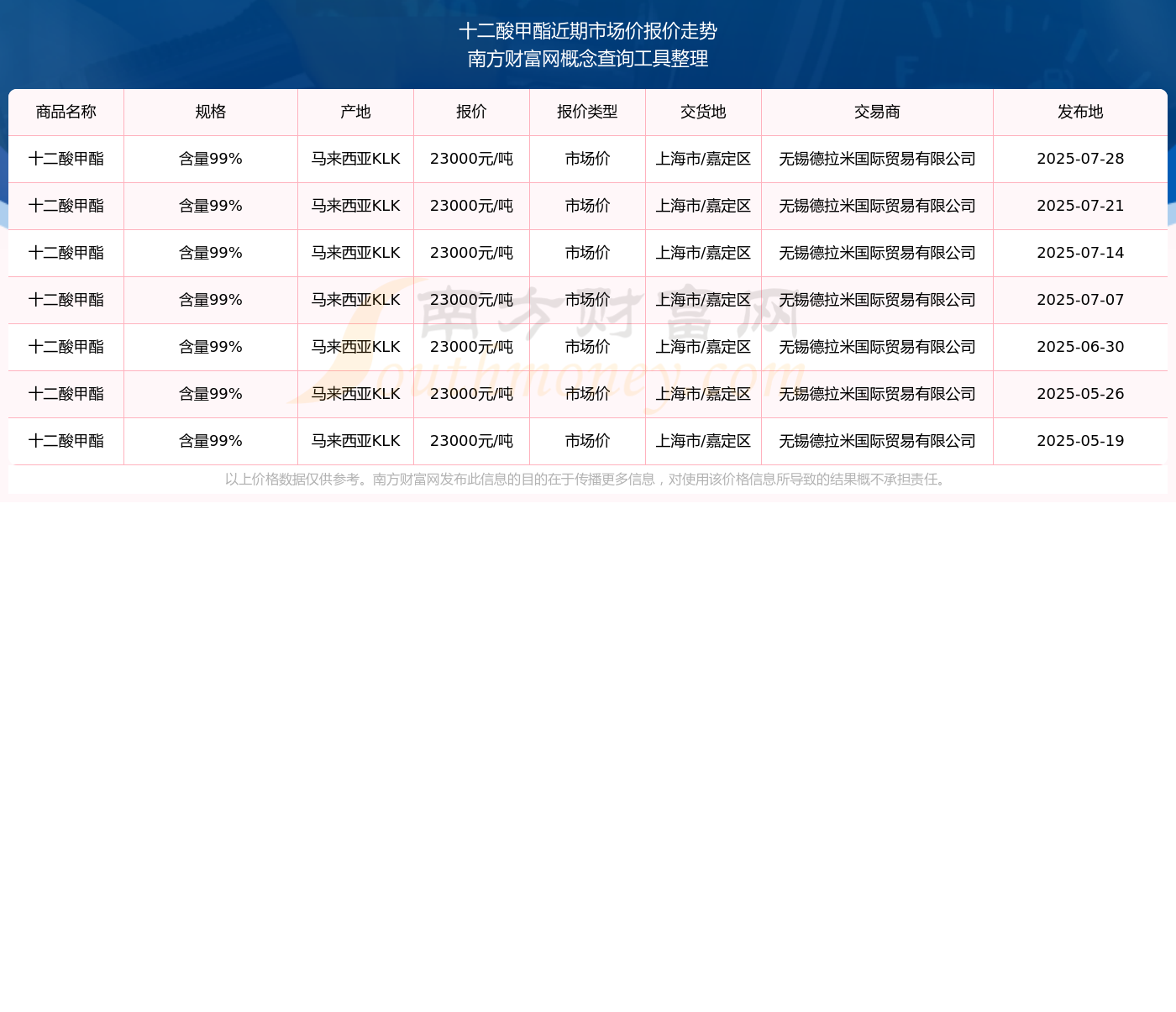Image resolution: width=1176 pixels, height=1012 pixels.
Task: Click 含量99% in the 2025-07-28 row
Action: pyautogui.click(x=211, y=159)
